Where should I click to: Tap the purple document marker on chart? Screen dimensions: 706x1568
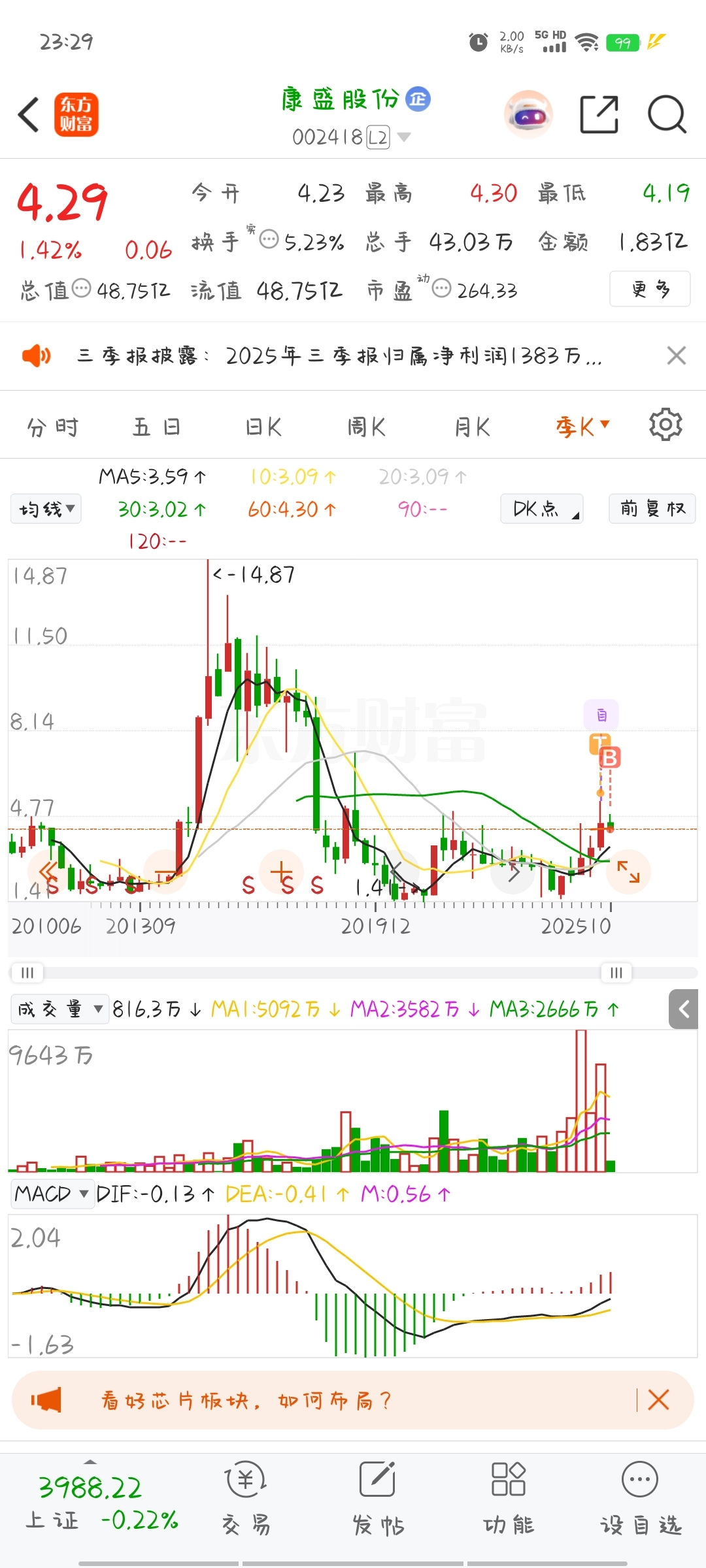click(601, 715)
